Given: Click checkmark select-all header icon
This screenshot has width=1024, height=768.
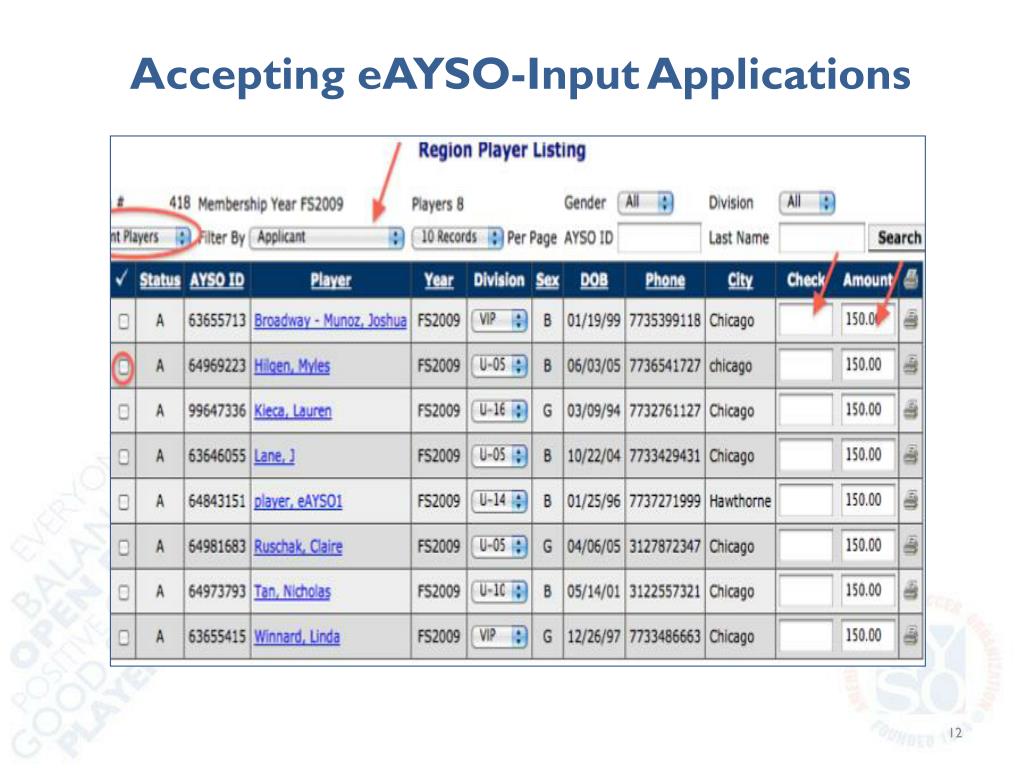Looking at the screenshot, I should 121,279.
